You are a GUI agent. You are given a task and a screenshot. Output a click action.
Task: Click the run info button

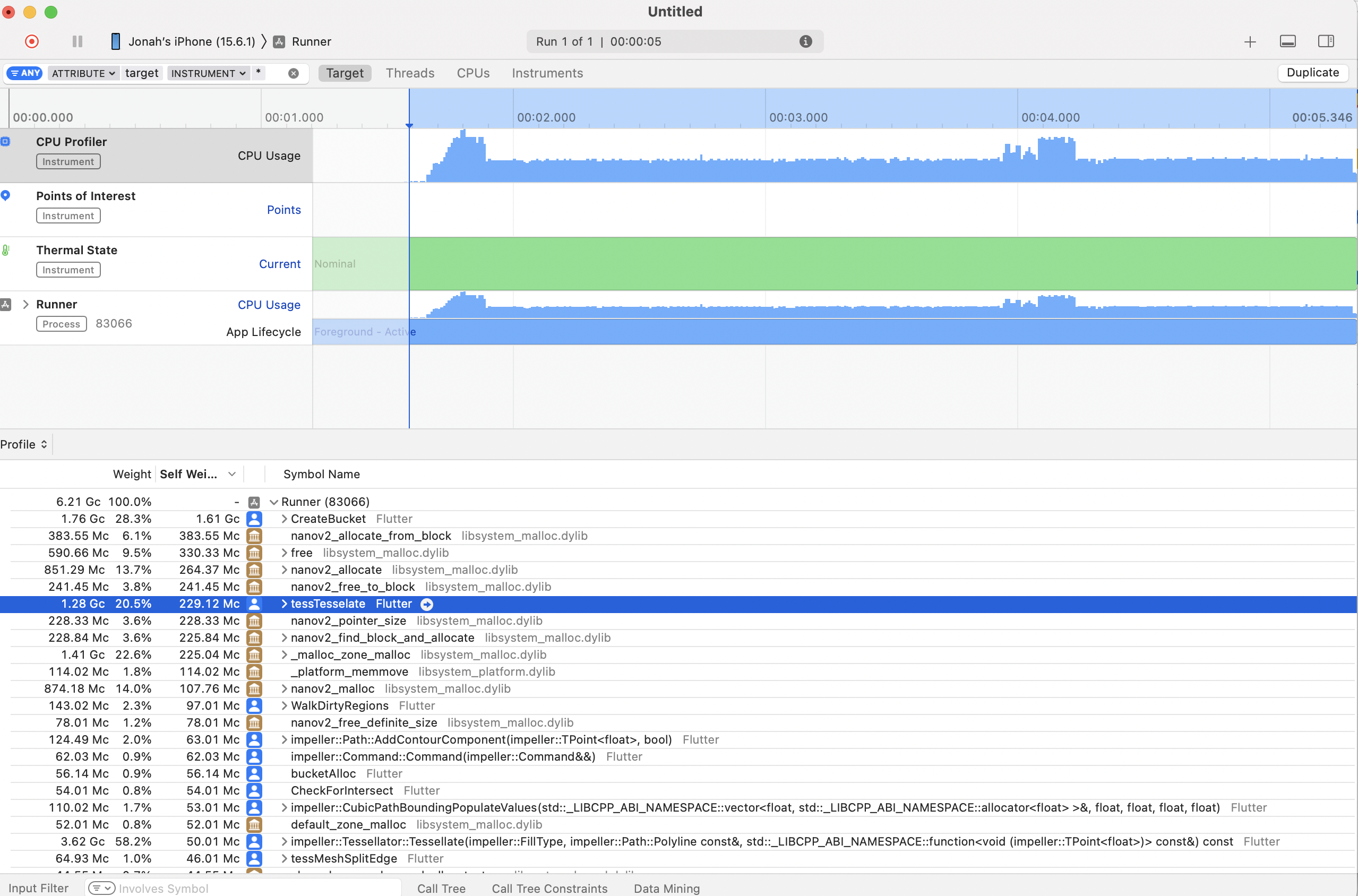click(x=806, y=41)
